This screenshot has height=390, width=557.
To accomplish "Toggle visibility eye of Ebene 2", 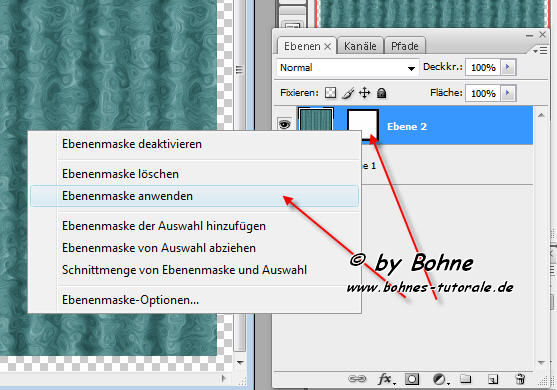I will click(x=285, y=124).
